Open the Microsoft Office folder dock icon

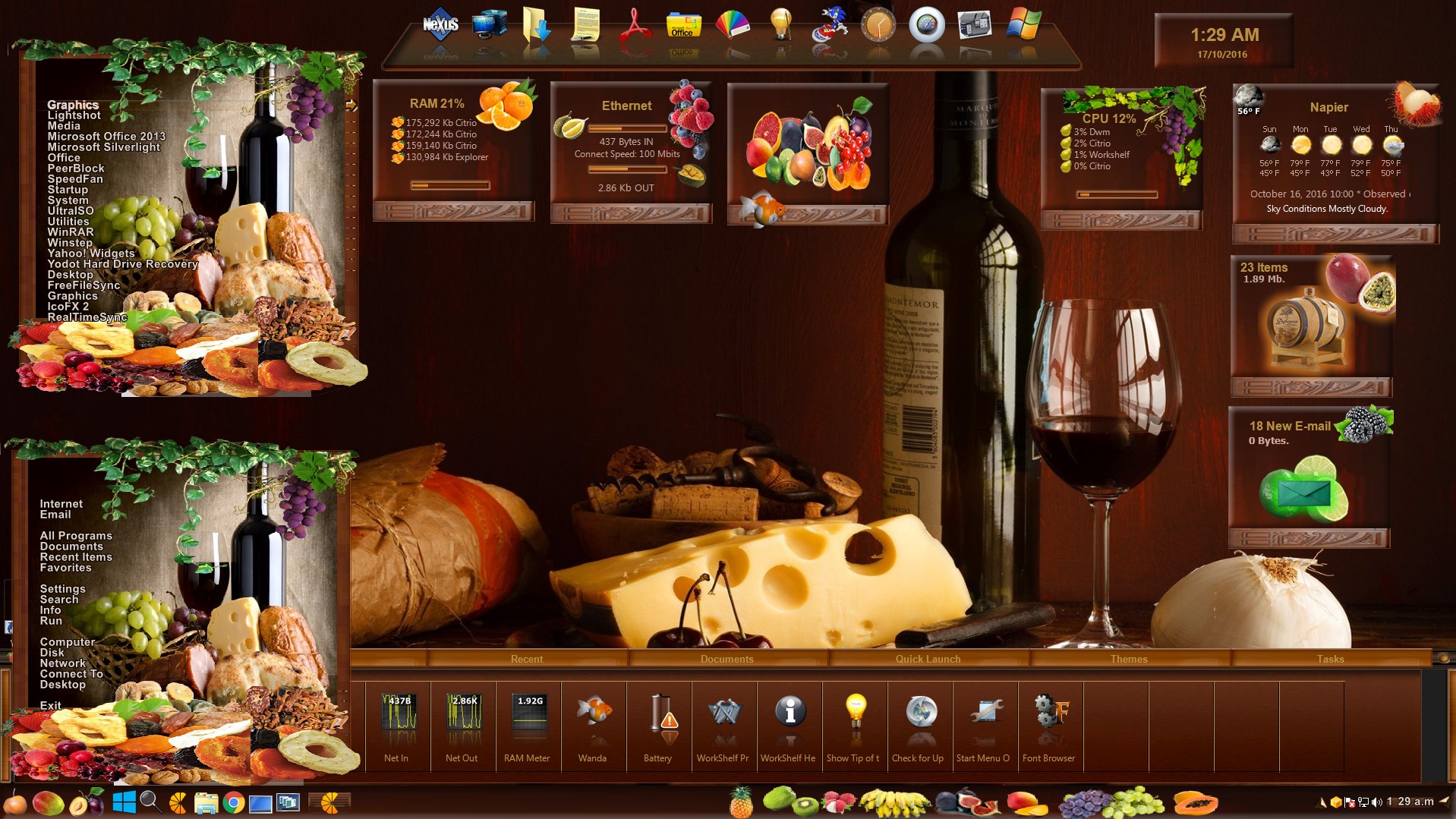[x=683, y=25]
